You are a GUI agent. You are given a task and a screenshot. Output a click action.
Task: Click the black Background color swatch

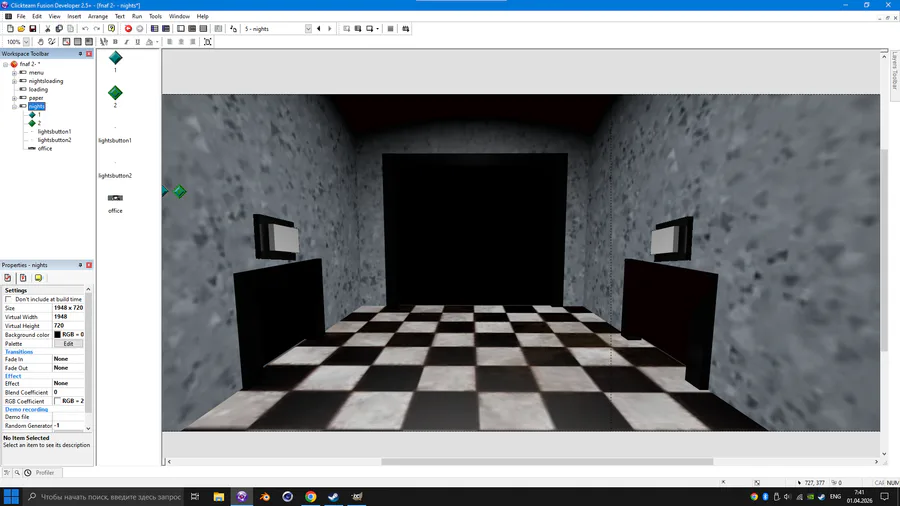point(57,334)
